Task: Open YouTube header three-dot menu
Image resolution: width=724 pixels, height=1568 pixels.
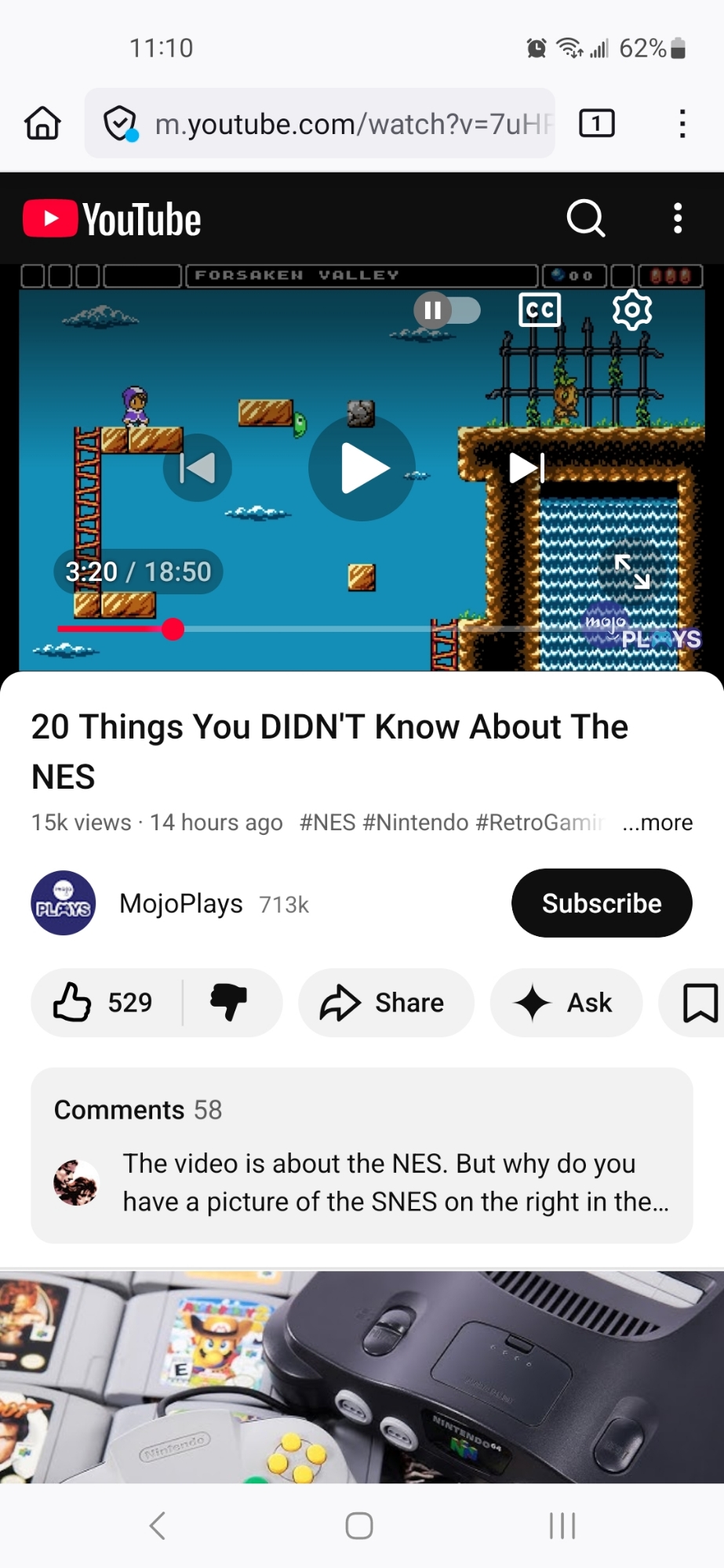Action: coord(679,218)
